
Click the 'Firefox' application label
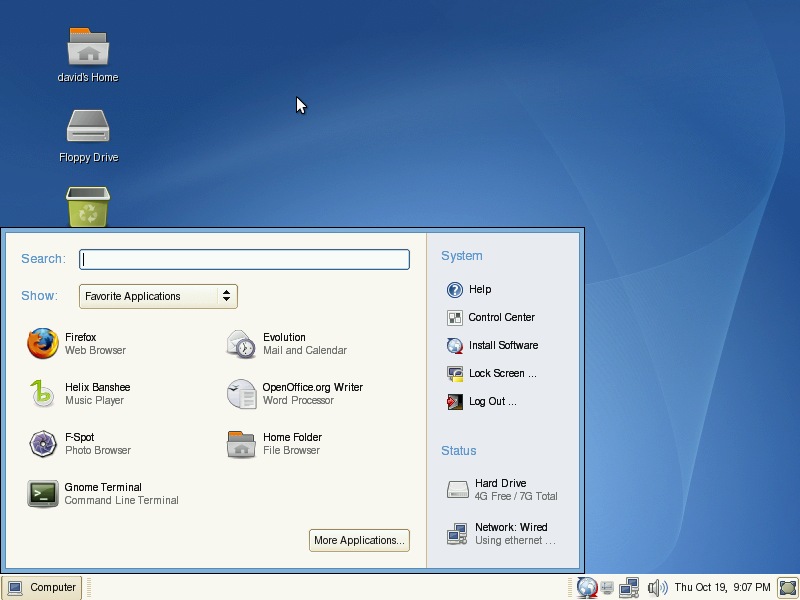[x=81, y=337]
